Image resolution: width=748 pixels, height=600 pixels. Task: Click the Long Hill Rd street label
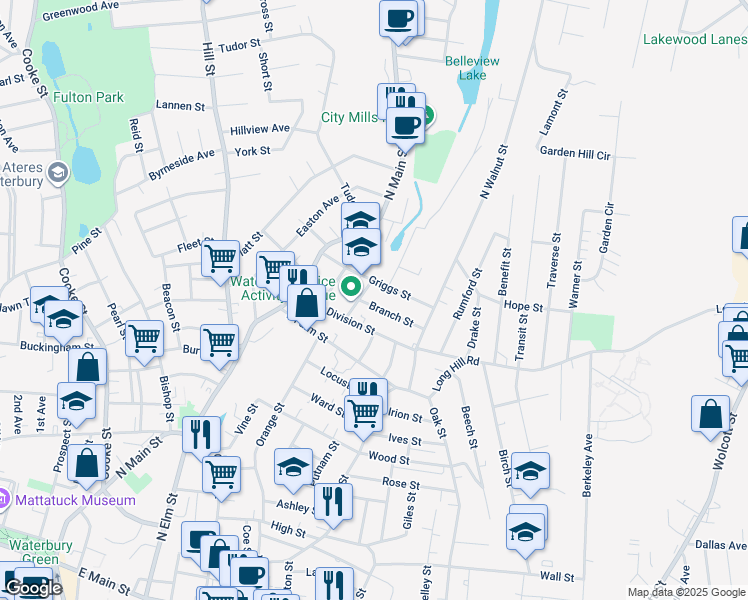[455, 373]
